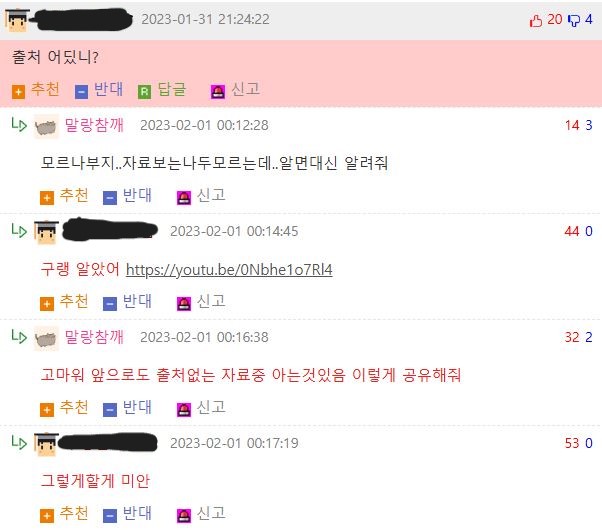Click blue minus 반대 icon in pink comment
Viewport: 602px width, 530px height.
[81, 92]
